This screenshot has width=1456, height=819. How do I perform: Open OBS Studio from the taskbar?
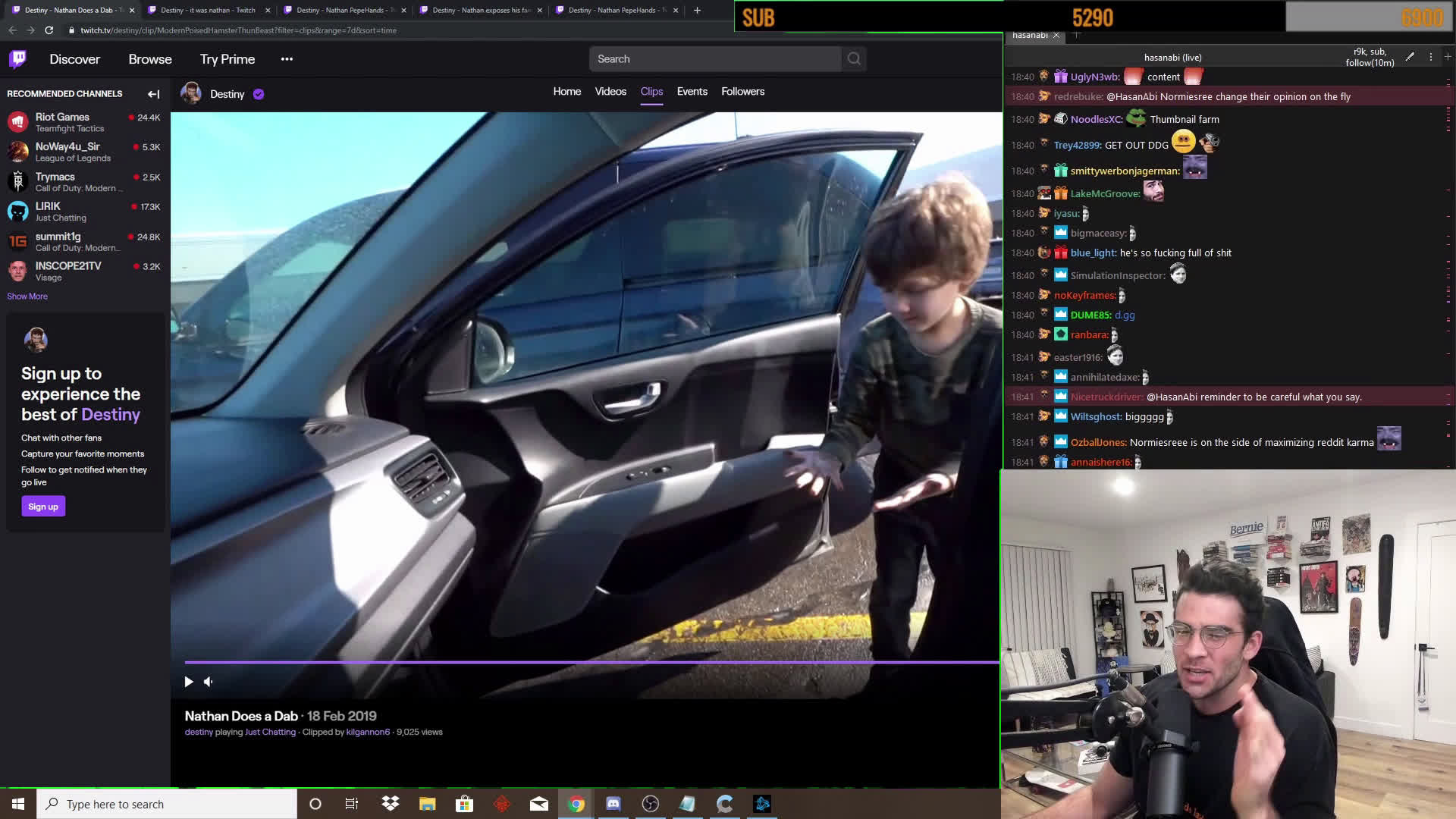(x=651, y=804)
